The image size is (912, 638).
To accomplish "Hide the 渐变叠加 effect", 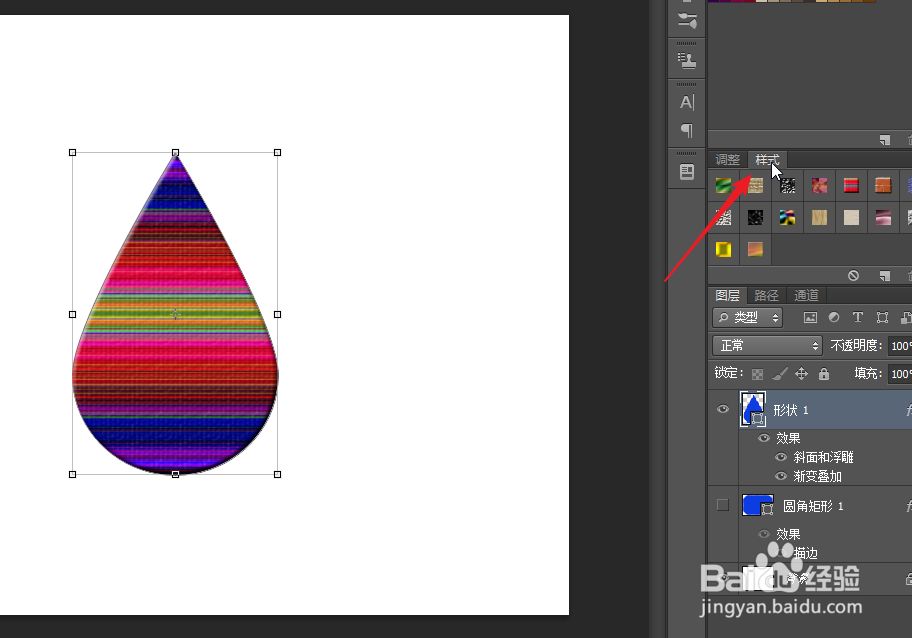I will coord(781,476).
